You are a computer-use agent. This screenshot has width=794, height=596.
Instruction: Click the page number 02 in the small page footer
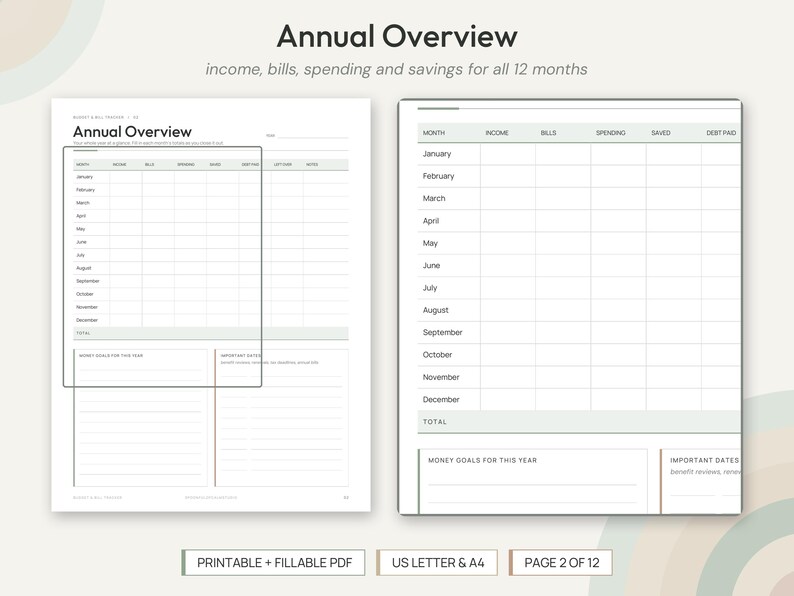(x=346, y=498)
